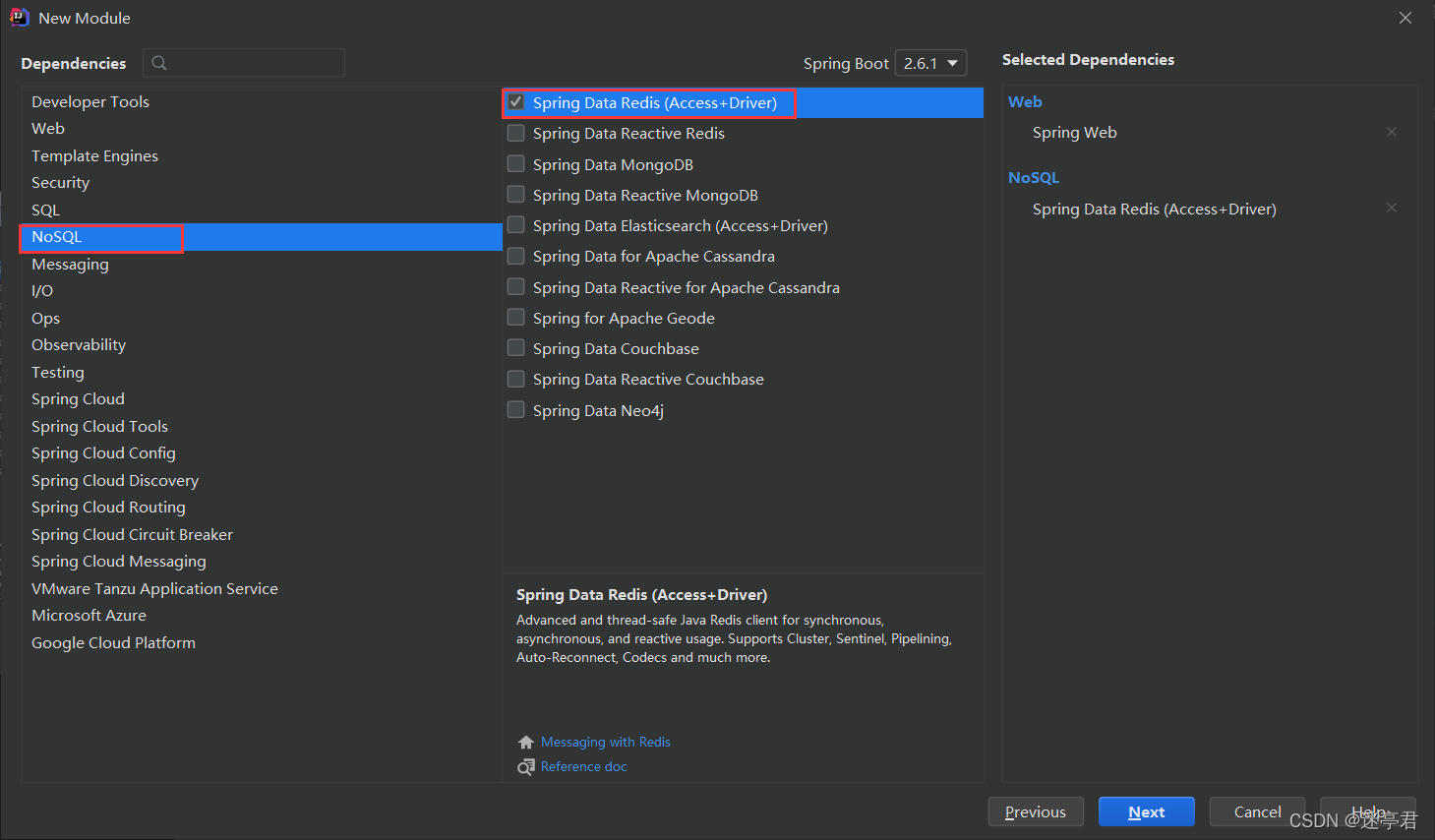Select the Microsoft Azure category

[262, 616]
